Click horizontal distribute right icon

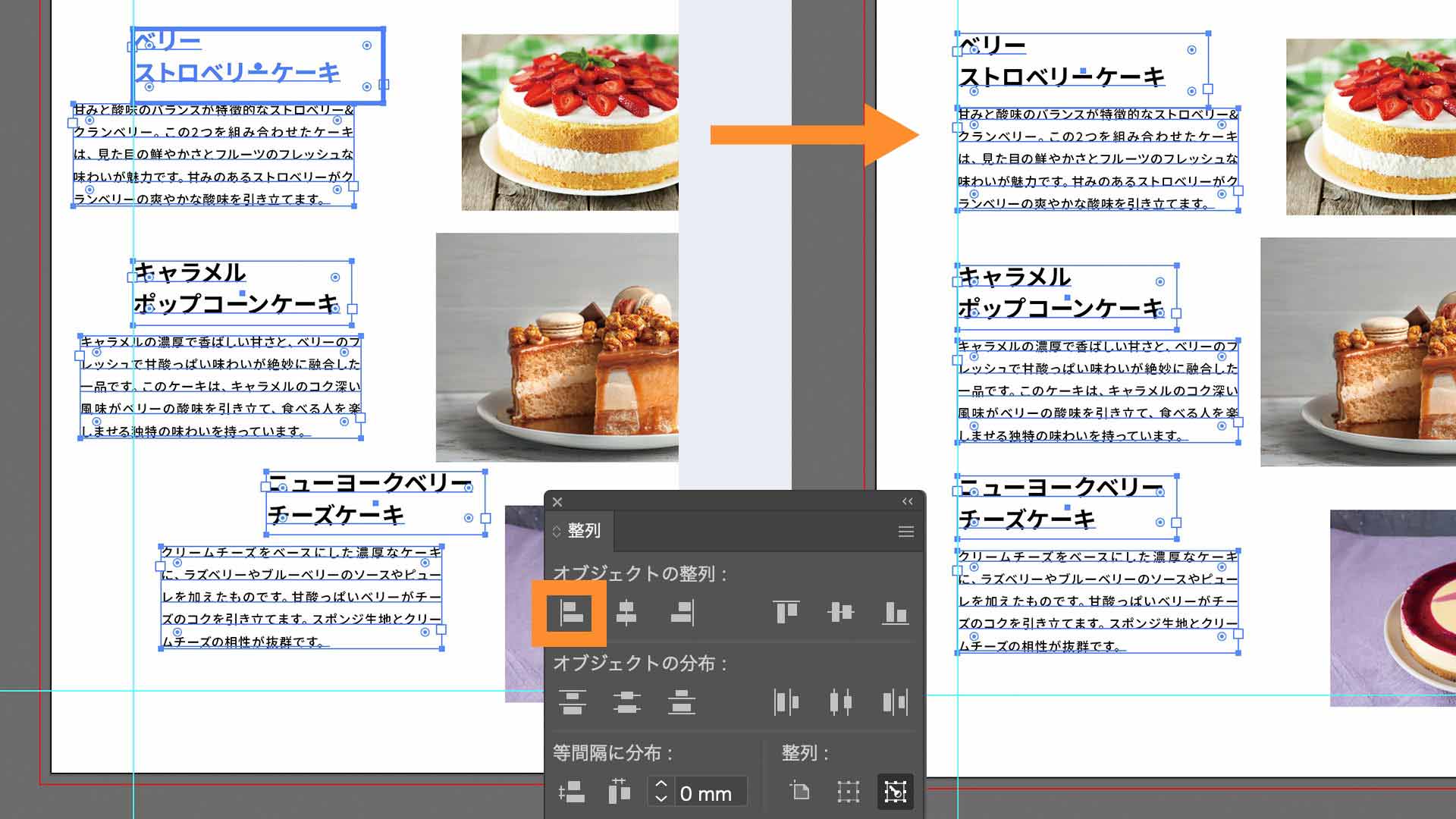point(895,701)
